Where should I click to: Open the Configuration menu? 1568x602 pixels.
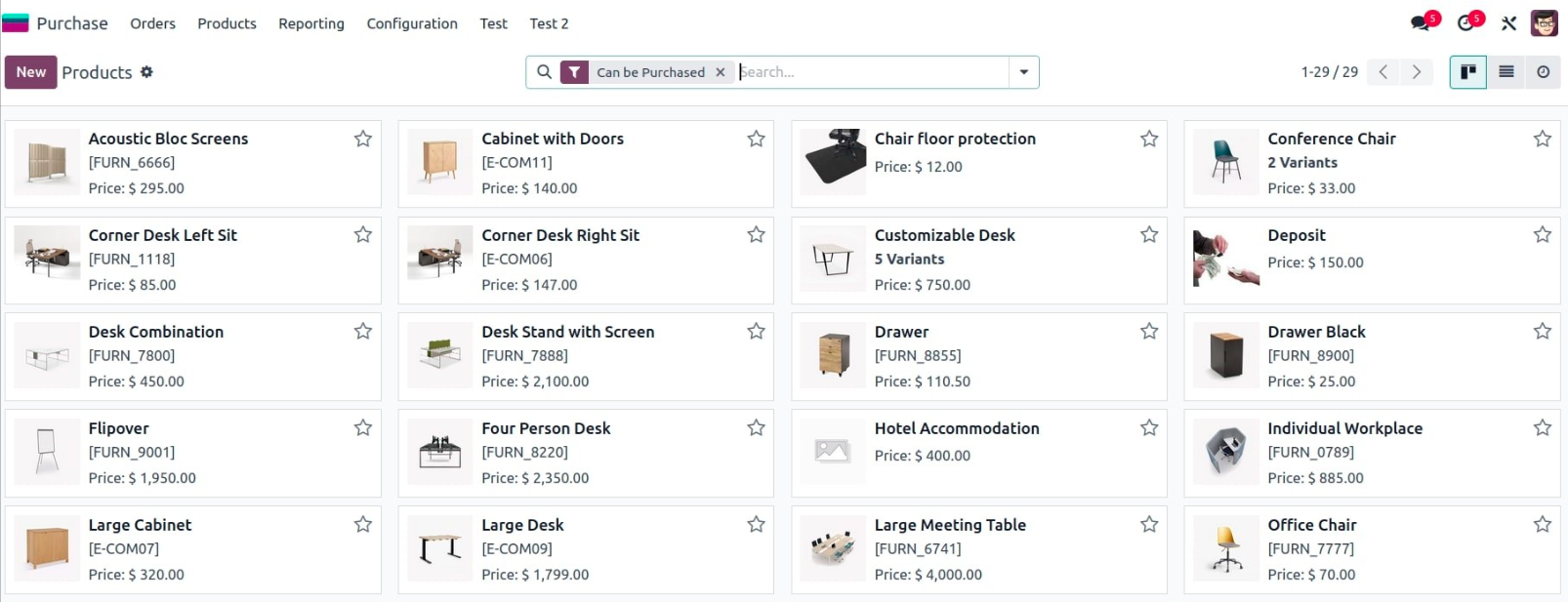pos(412,23)
